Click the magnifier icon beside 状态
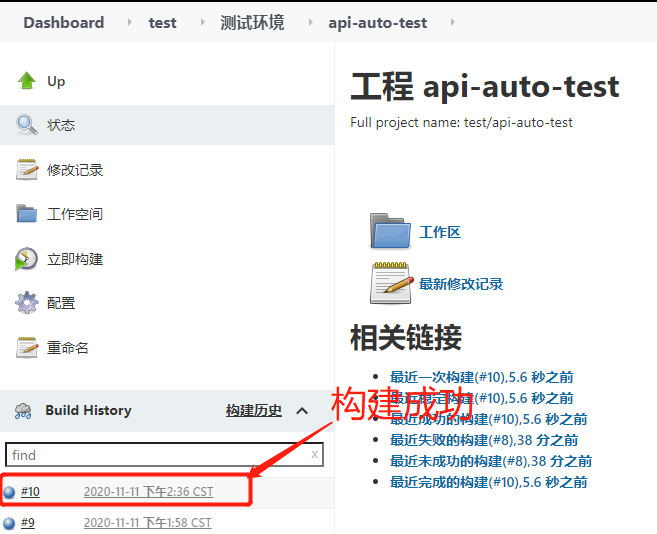 tap(27, 125)
